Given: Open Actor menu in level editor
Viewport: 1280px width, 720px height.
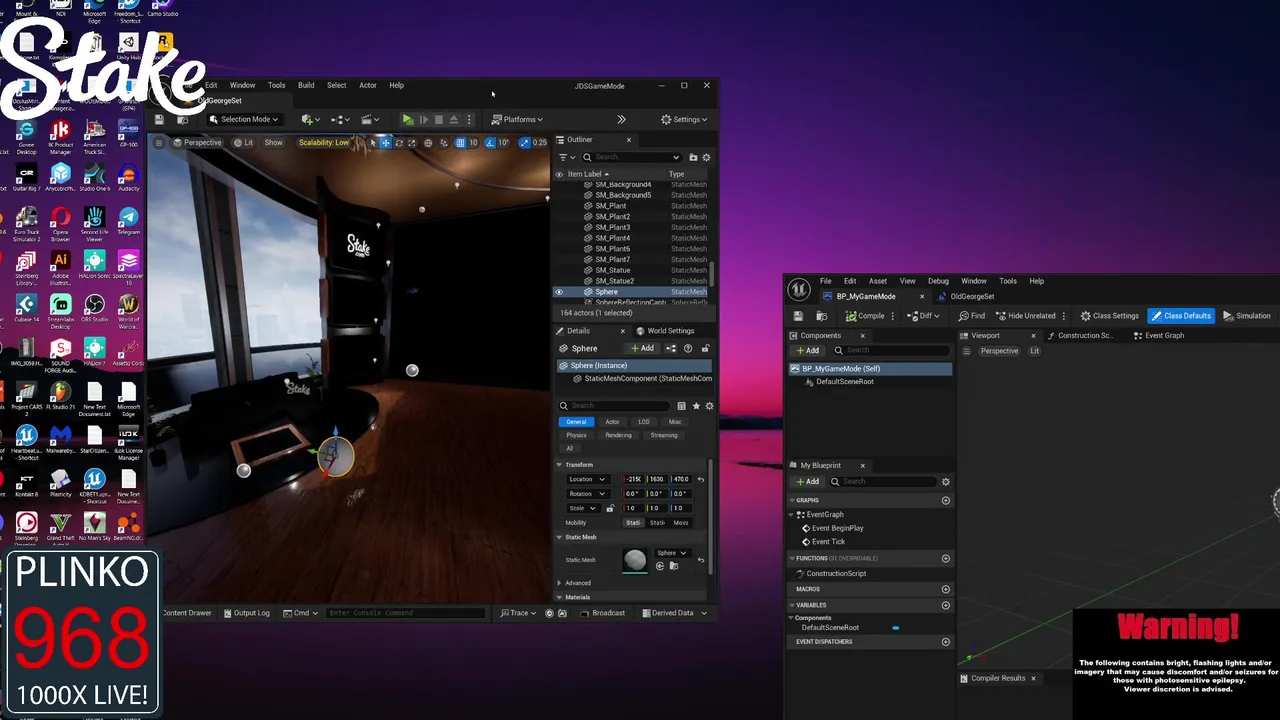Looking at the screenshot, I should [367, 85].
